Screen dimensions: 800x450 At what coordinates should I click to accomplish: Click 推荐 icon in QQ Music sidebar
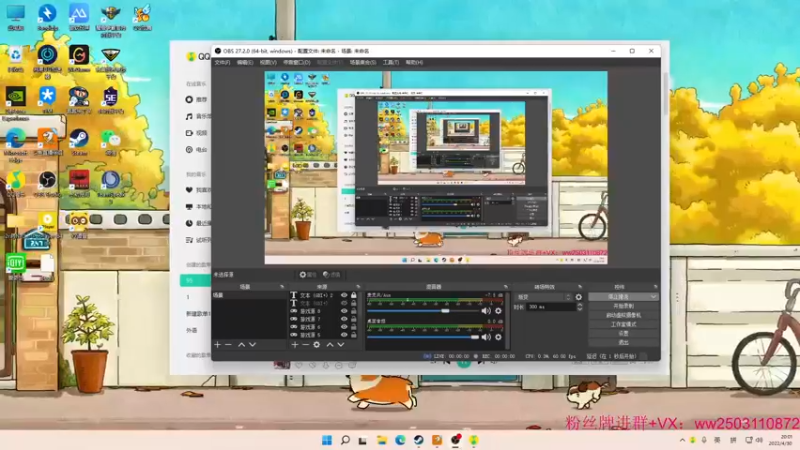pyautogui.click(x=189, y=99)
